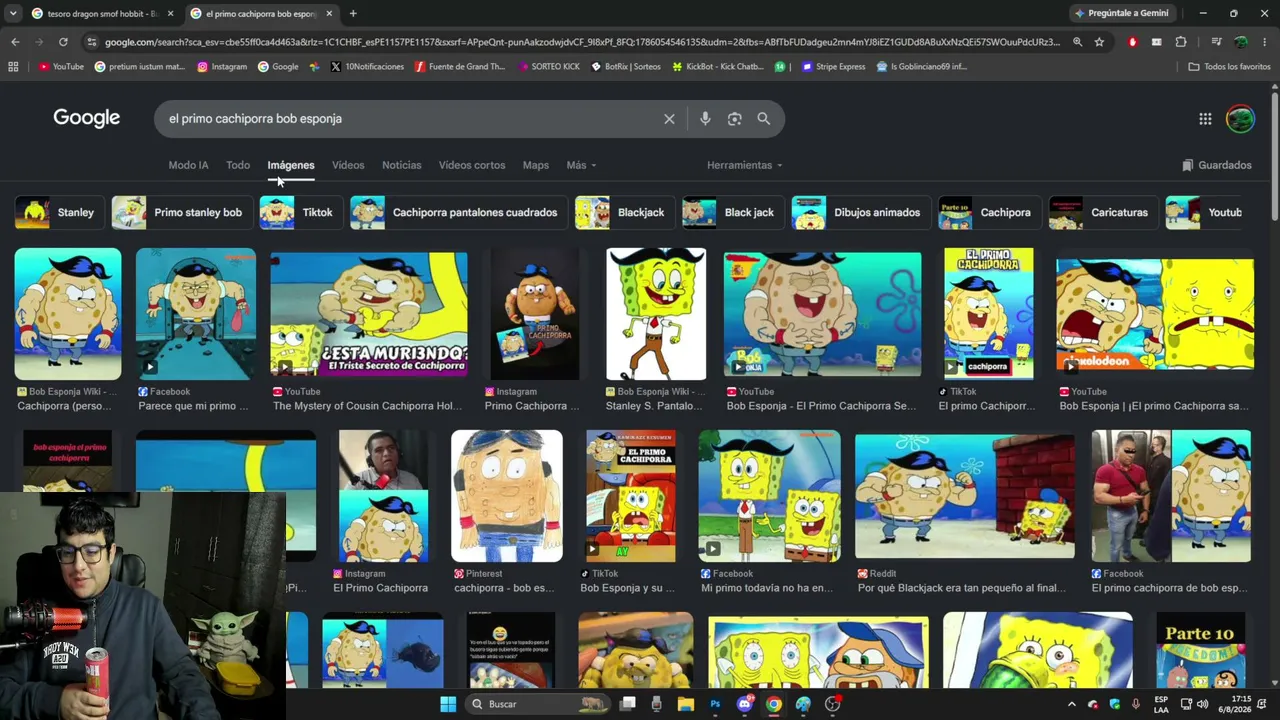This screenshot has width=1280, height=720.
Task: Open the YouTube bookmark
Action: [61, 67]
